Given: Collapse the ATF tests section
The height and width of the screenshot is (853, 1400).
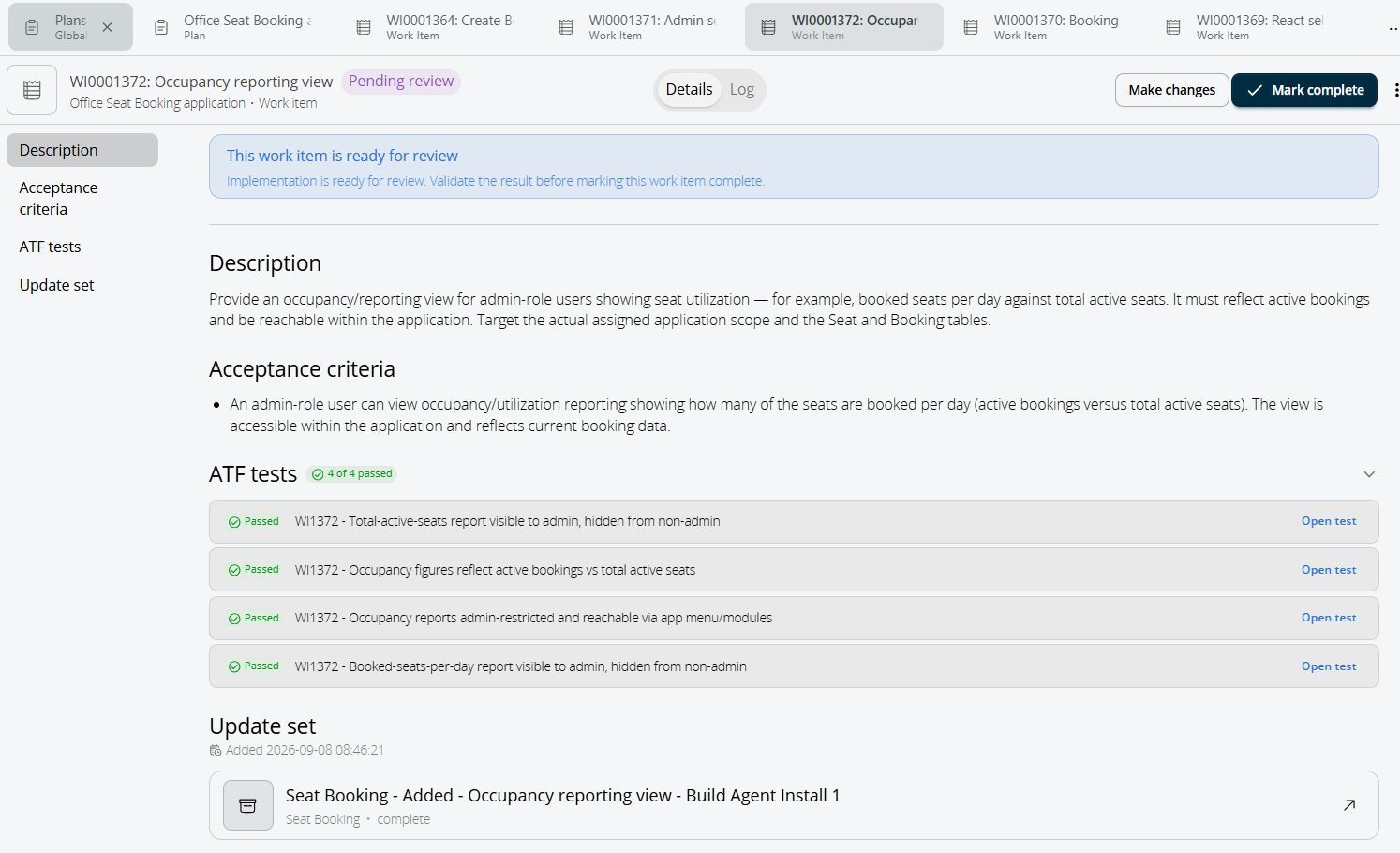Looking at the screenshot, I should (1368, 474).
